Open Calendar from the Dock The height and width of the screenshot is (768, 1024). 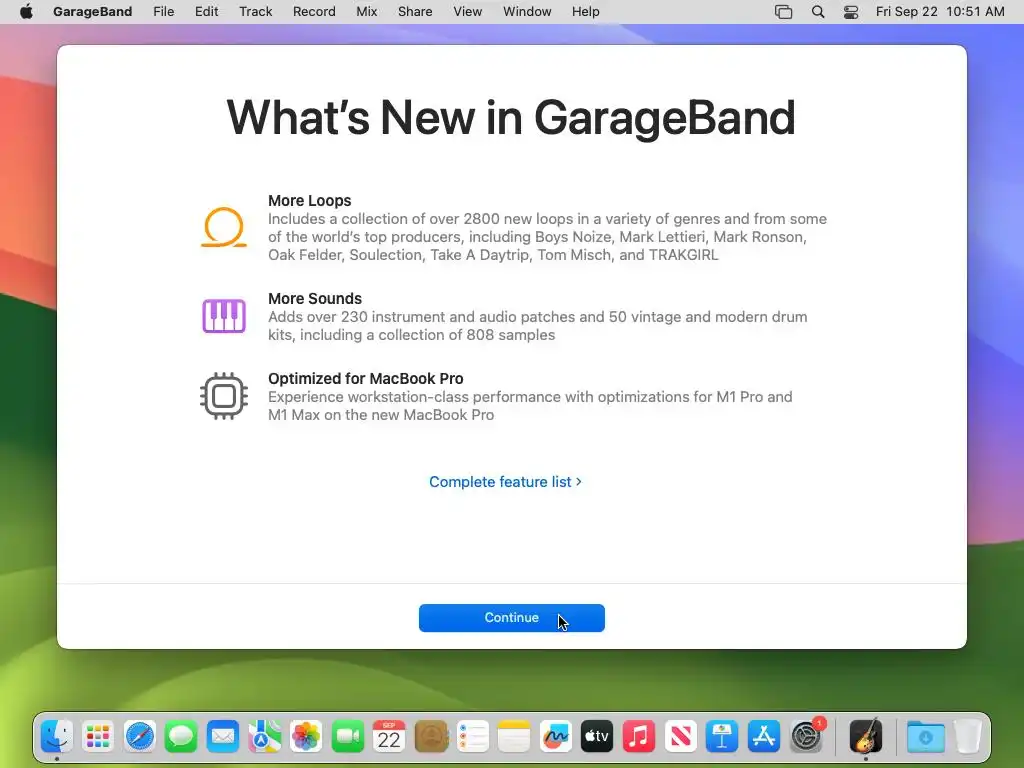[389, 737]
